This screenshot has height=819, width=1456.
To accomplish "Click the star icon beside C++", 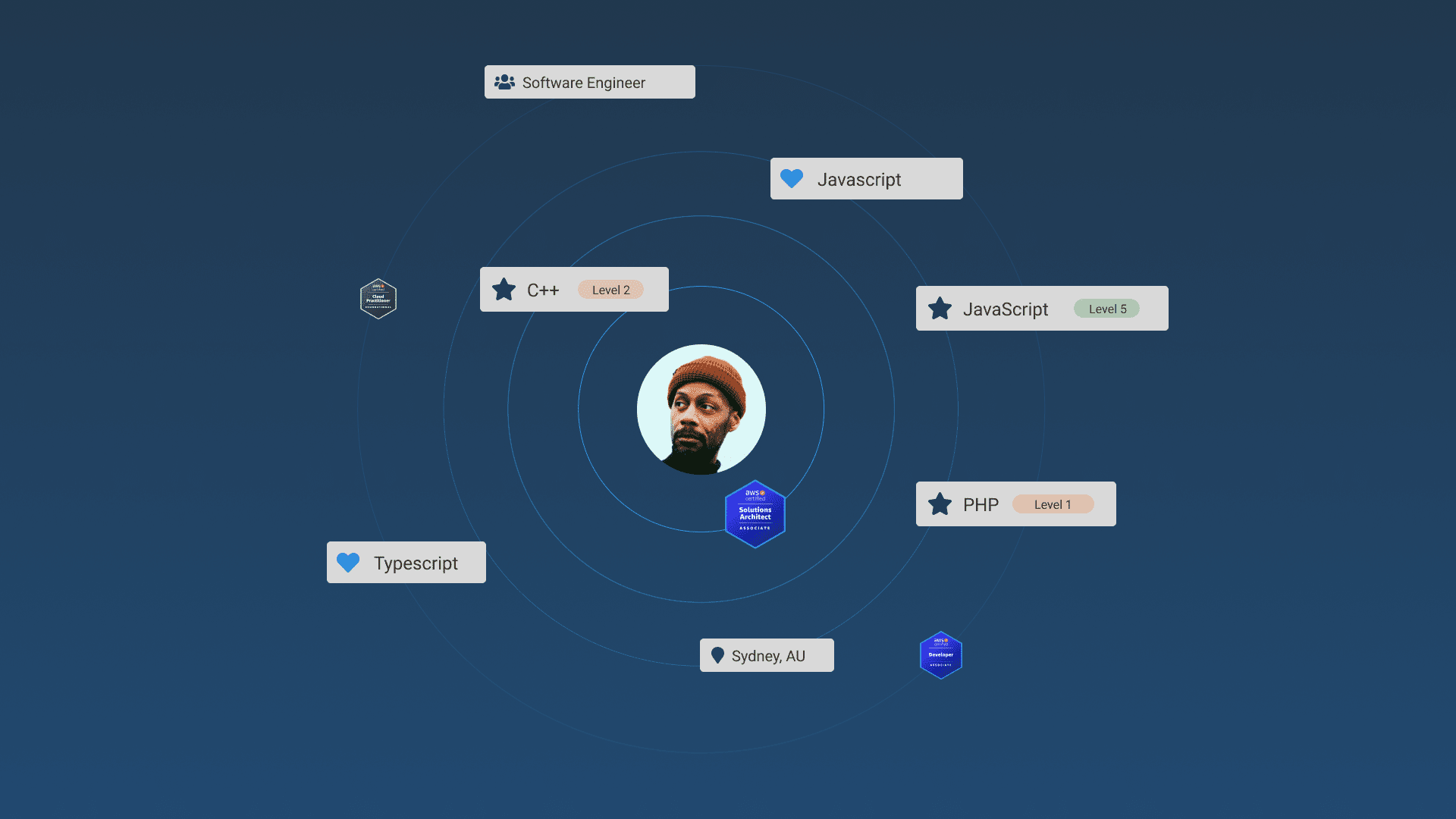I will coord(504,290).
